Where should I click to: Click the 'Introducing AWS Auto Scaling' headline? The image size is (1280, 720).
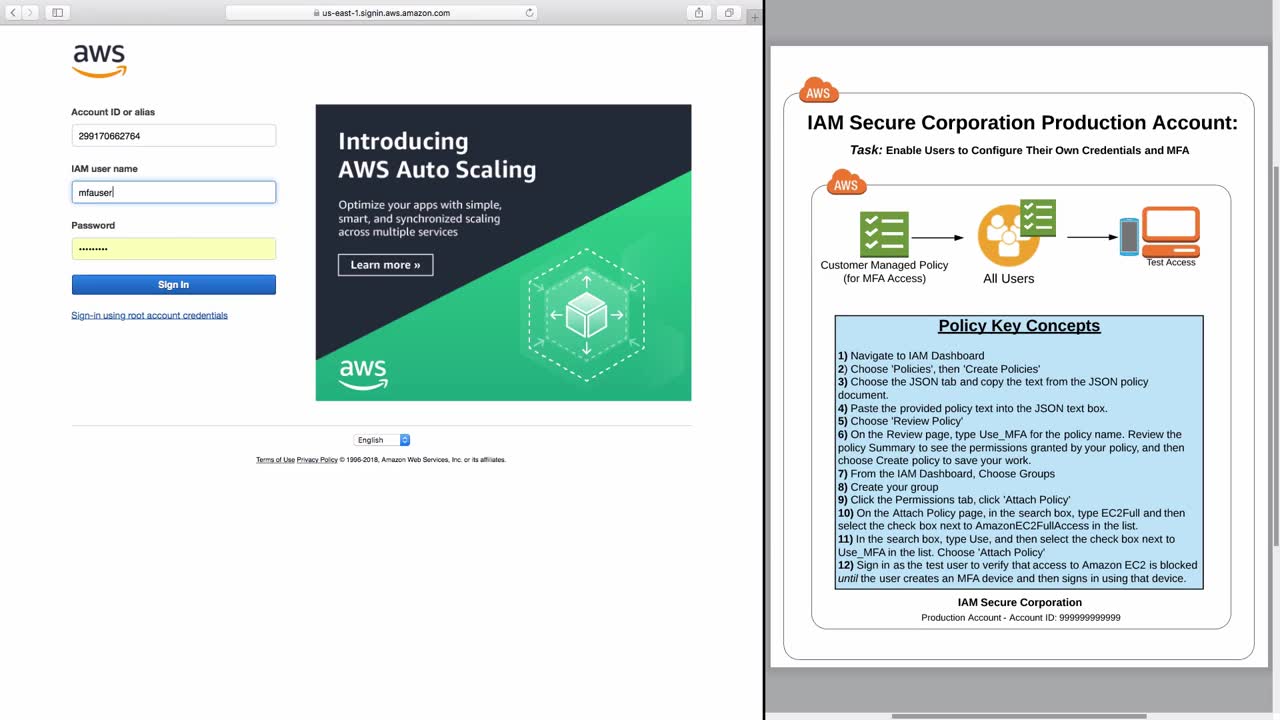tap(437, 155)
